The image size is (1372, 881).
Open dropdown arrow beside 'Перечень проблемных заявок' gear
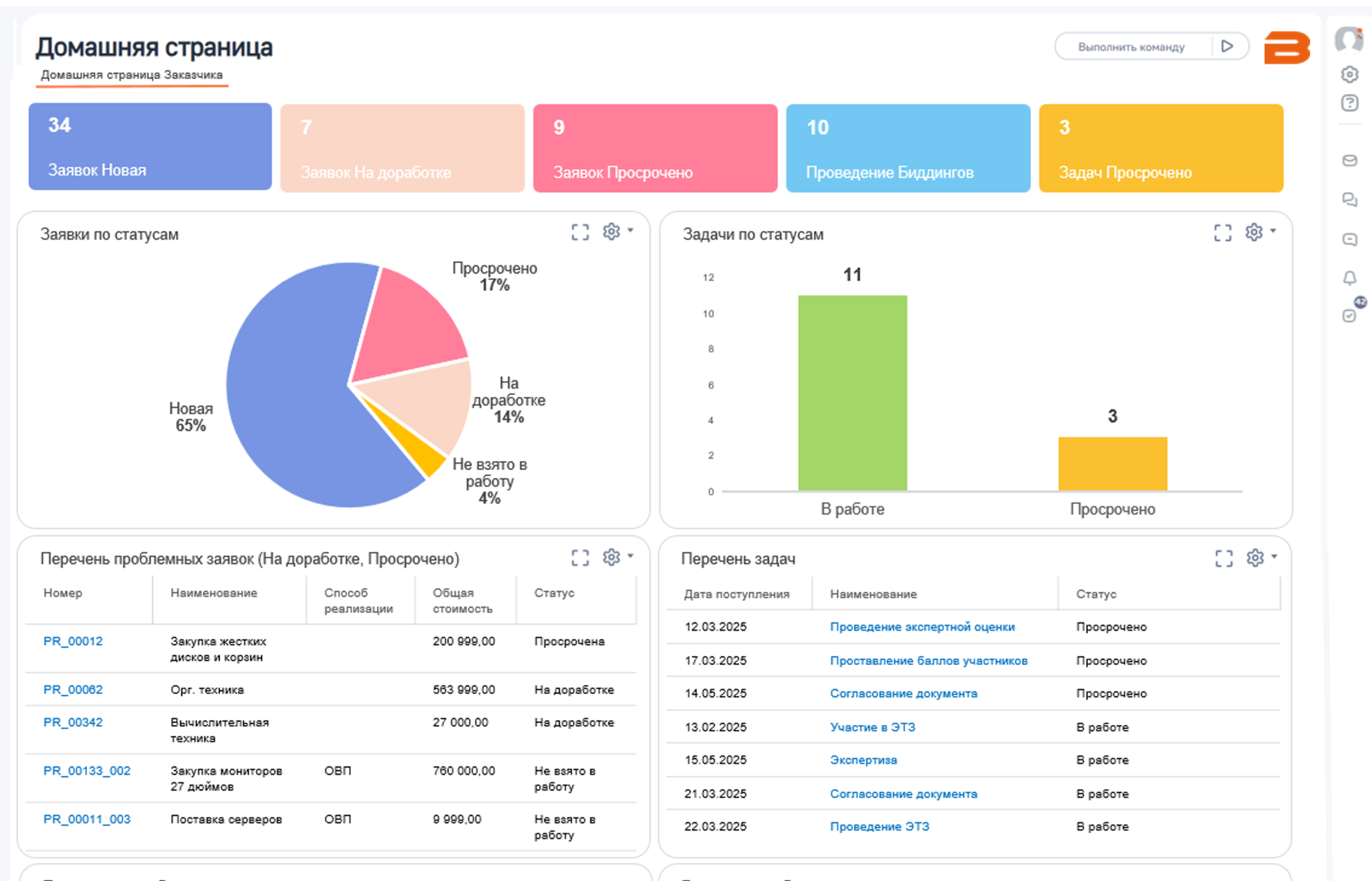point(630,556)
